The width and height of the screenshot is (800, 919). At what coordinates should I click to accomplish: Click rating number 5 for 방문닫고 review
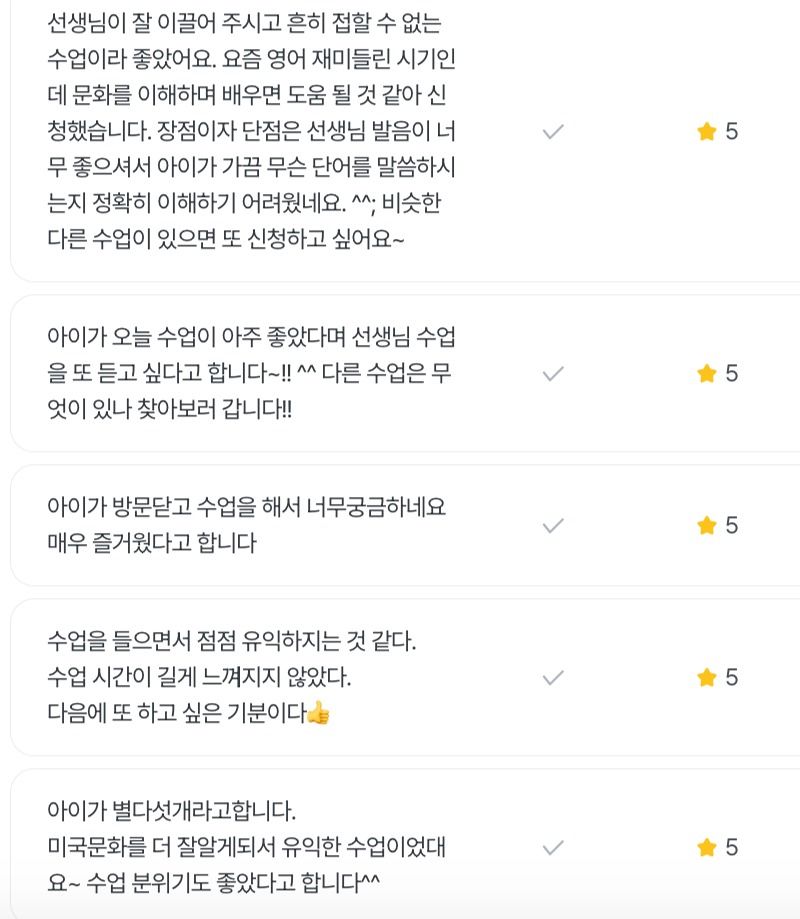[x=732, y=526]
